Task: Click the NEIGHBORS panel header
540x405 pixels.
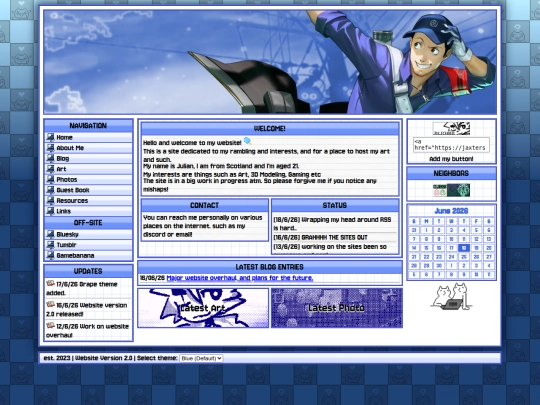Action: 451,173
